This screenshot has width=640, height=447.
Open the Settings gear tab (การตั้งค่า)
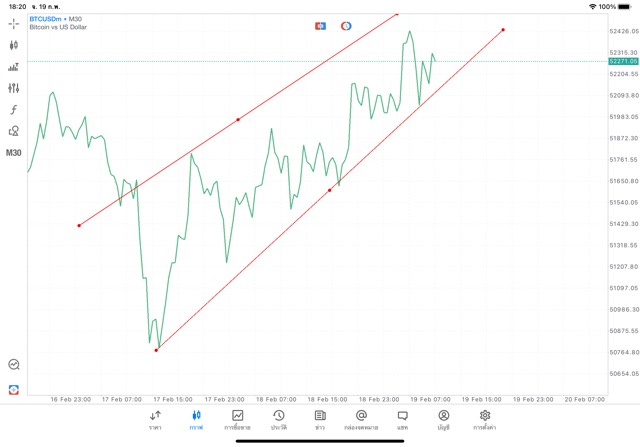click(485, 419)
